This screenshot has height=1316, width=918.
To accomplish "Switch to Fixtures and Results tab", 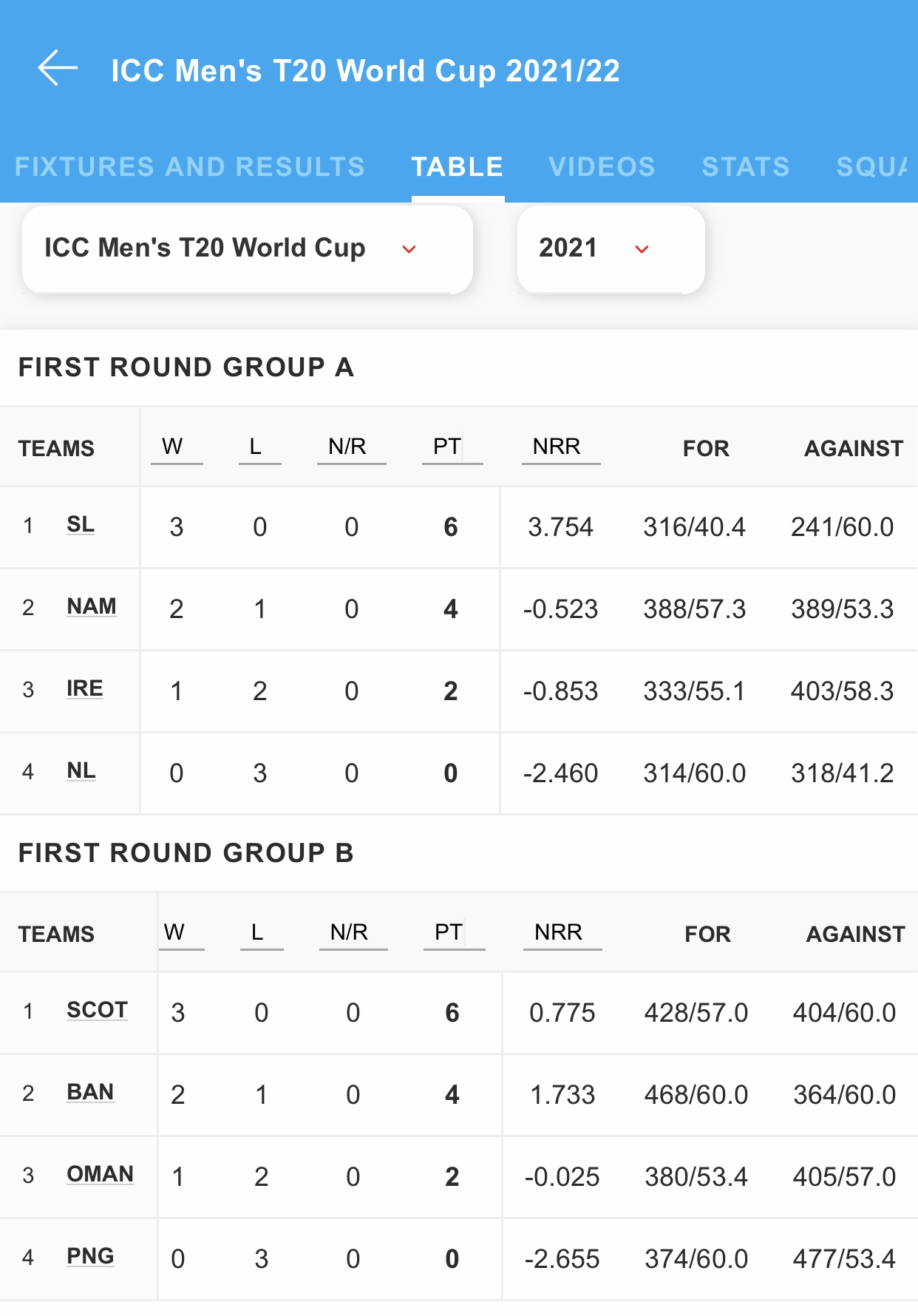I will point(190,167).
